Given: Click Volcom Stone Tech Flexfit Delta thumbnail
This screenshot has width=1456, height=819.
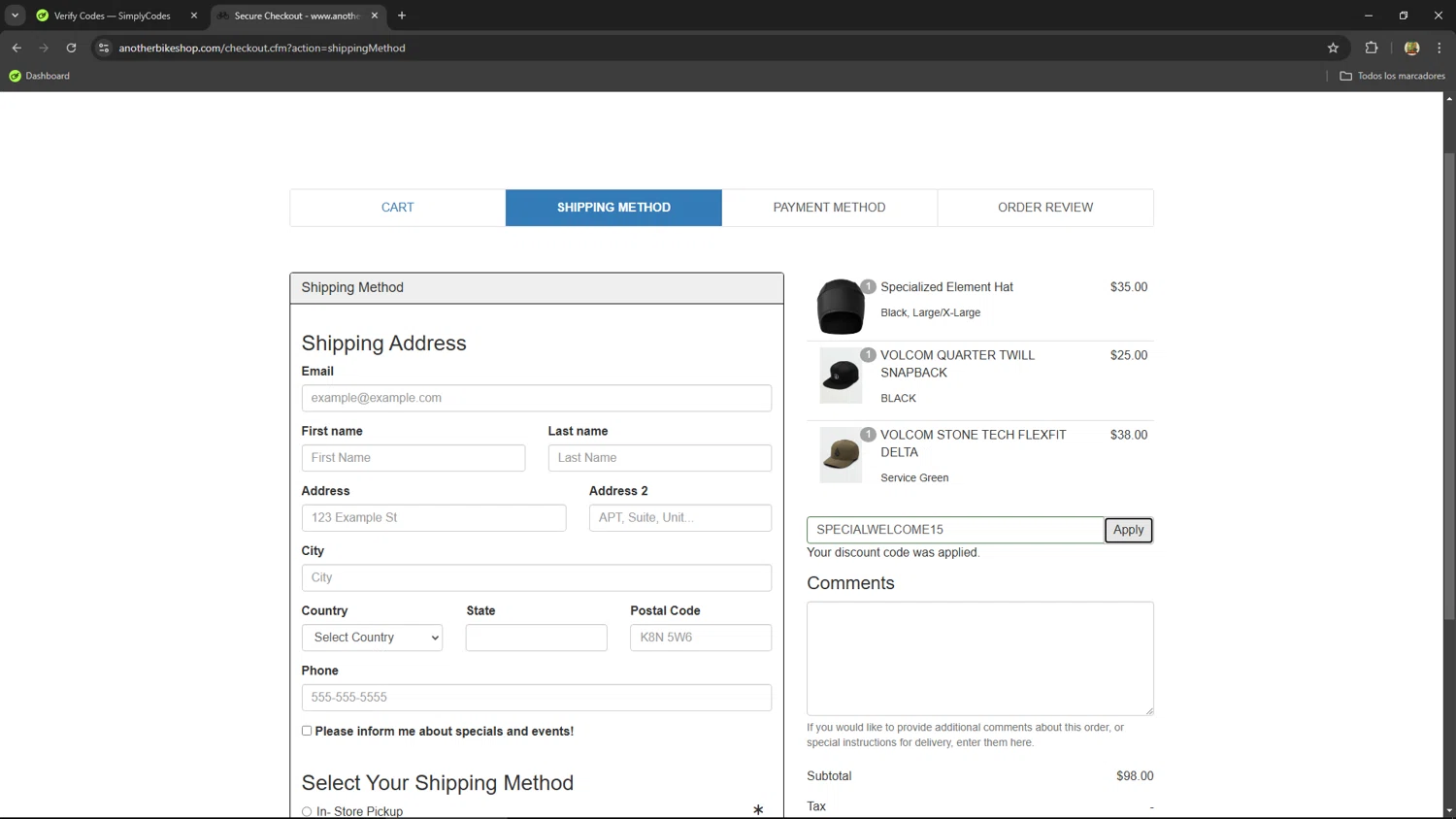Looking at the screenshot, I should point(841,455).
